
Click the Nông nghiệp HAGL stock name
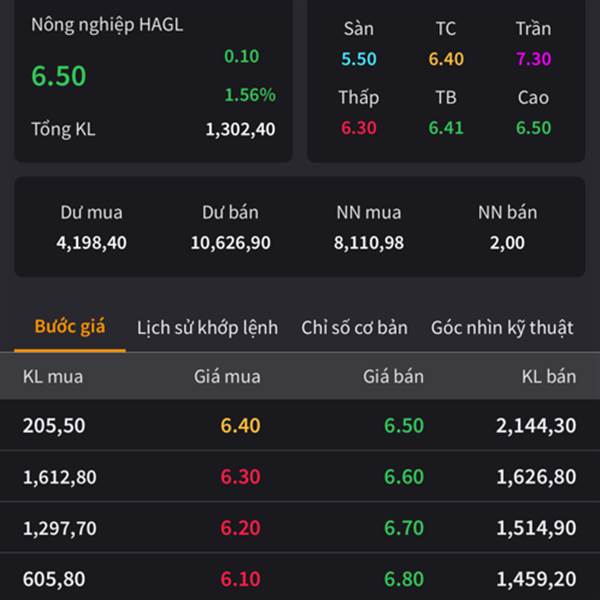pyautogui.click(x=107, y=25)
